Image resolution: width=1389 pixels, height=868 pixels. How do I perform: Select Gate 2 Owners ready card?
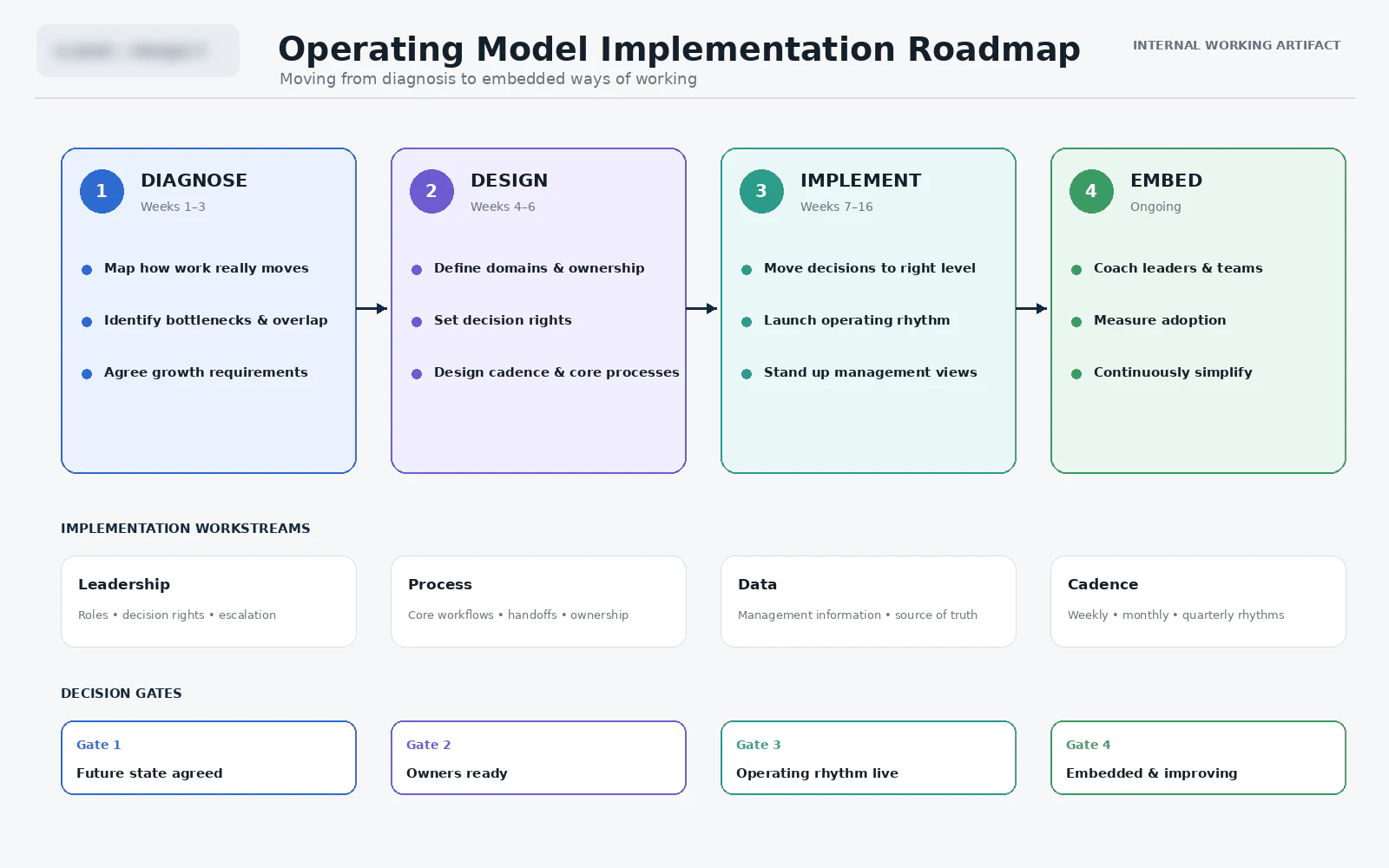pos(538,758)
